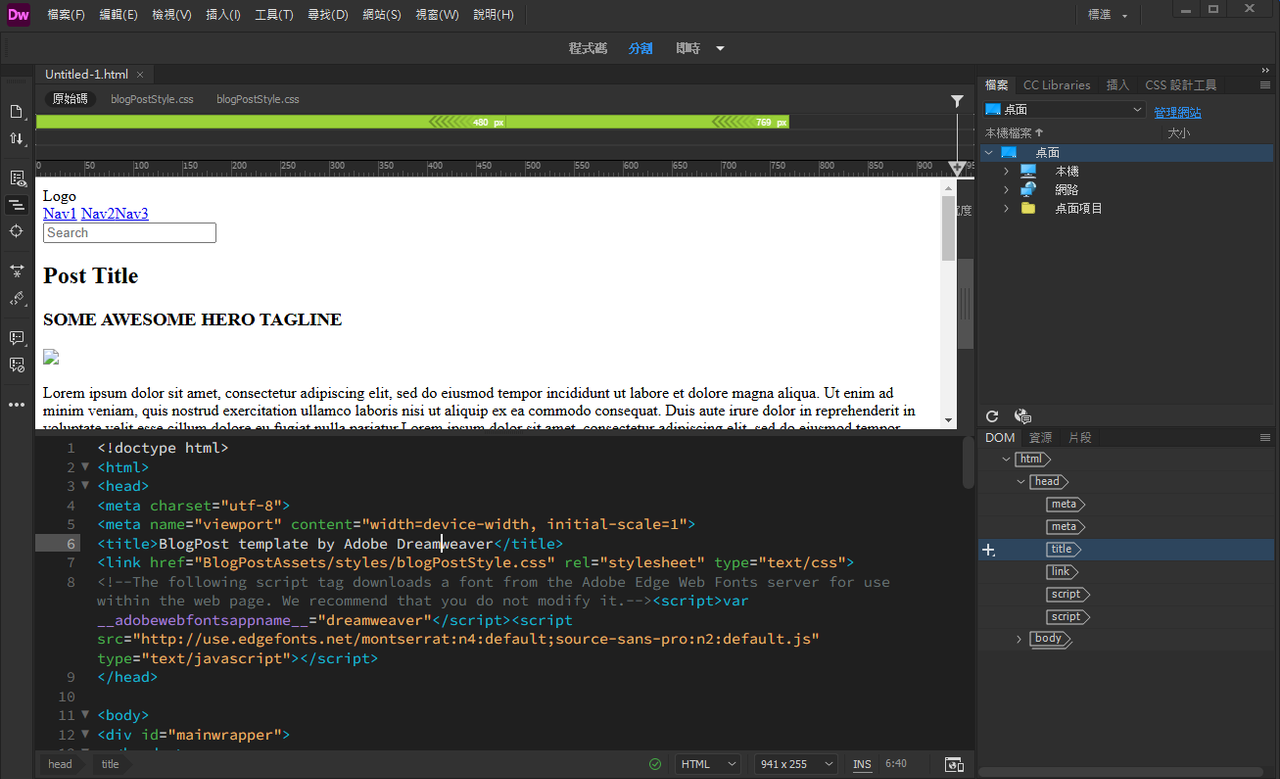Image resolution: width=1280 pixels, height=779 pixels.
Task: Switch to CC Libraries tab
Action: click(x=1057, y=85)
